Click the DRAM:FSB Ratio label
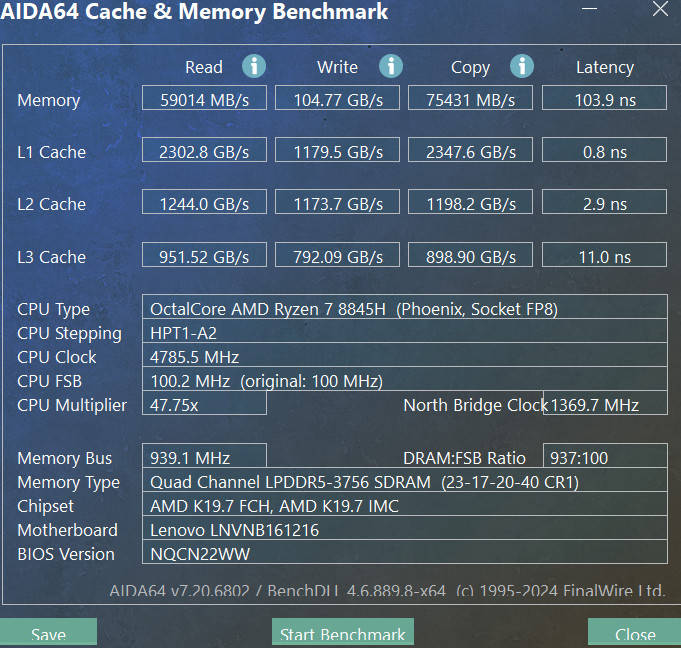Image resolution: width=681 pixels, height=648 pixels. pos(464,458)
